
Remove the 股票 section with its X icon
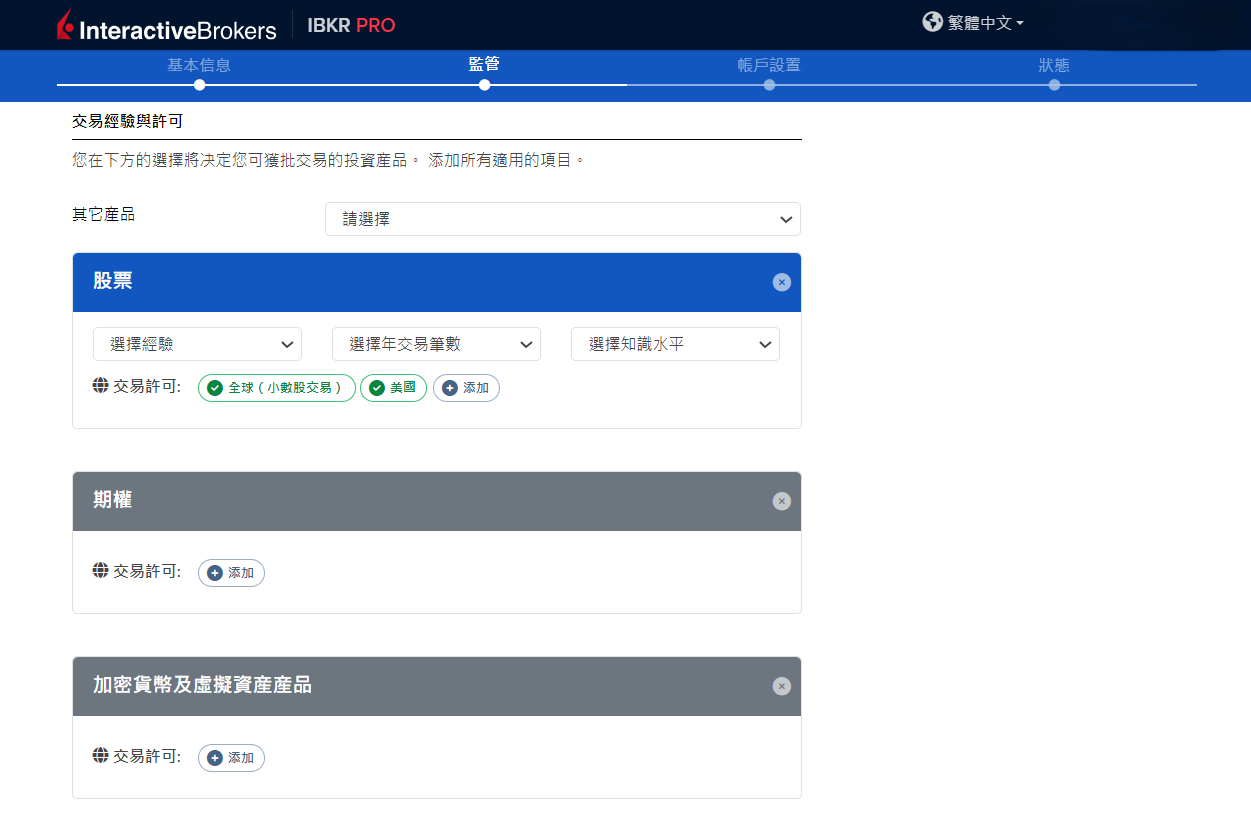781,282
